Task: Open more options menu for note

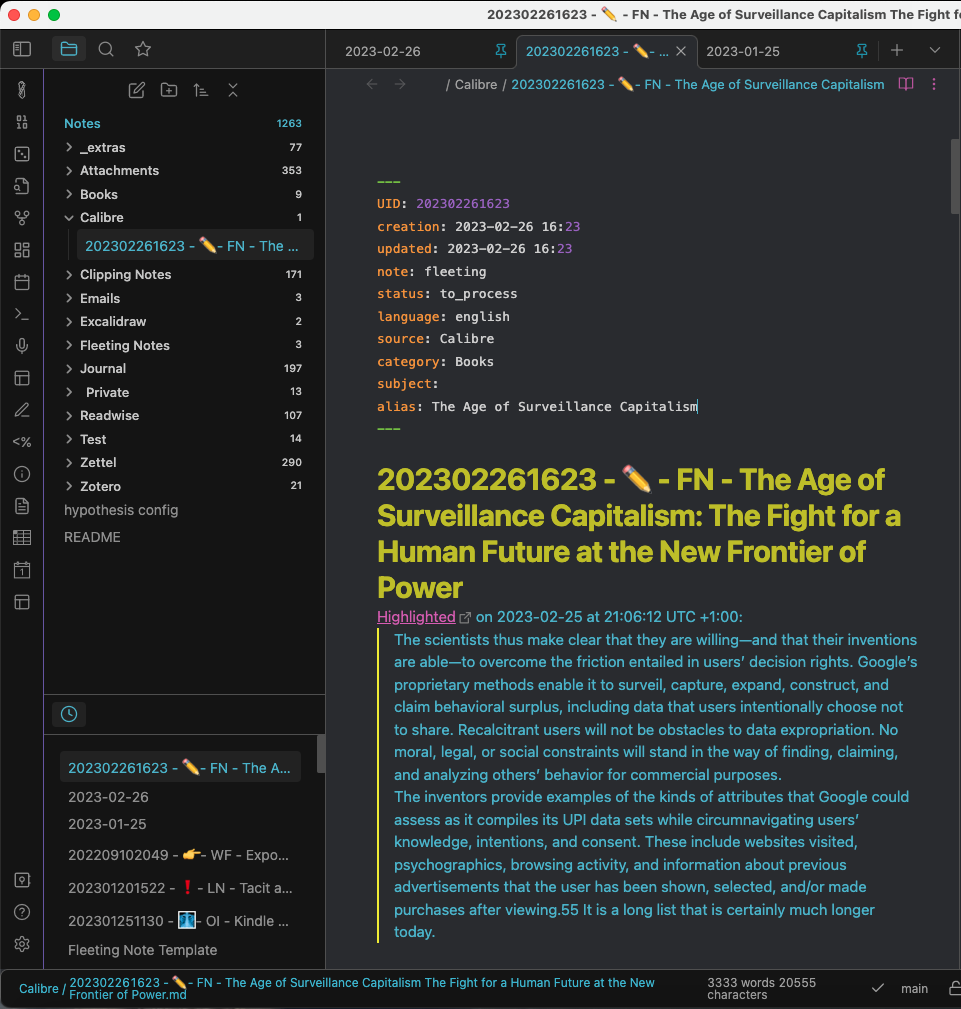Action: [x=934, y=84]
